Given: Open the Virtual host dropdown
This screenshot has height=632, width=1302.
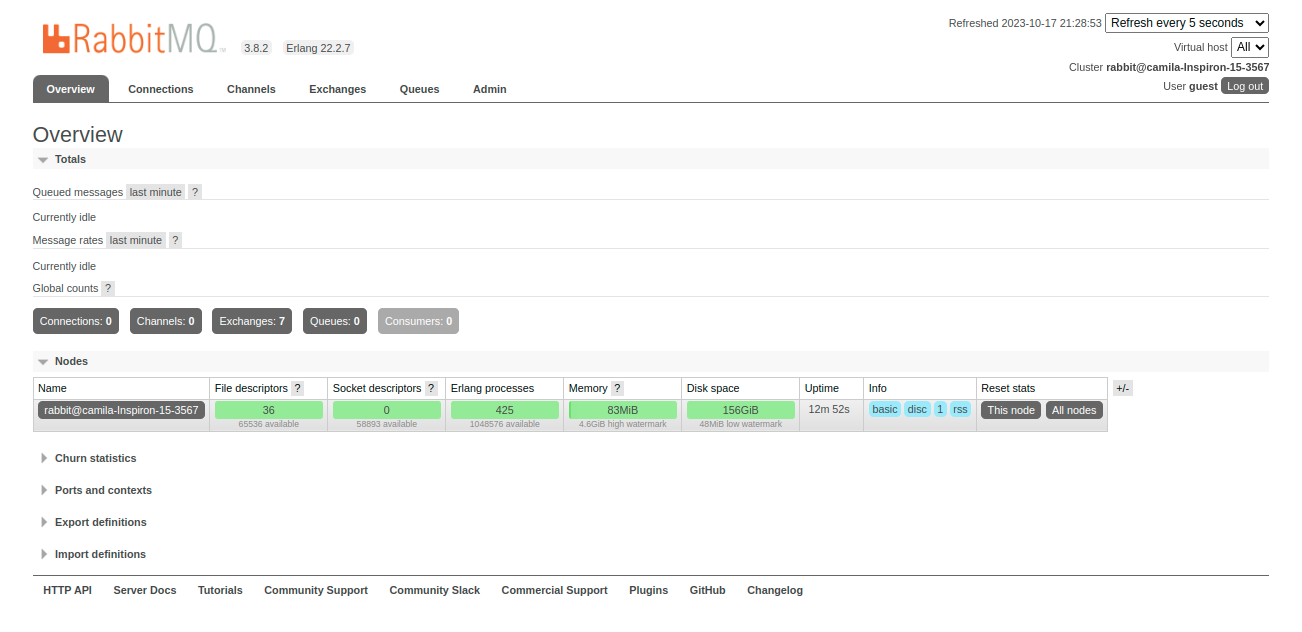Looking at the screenshot, I should click(1250, 47).
